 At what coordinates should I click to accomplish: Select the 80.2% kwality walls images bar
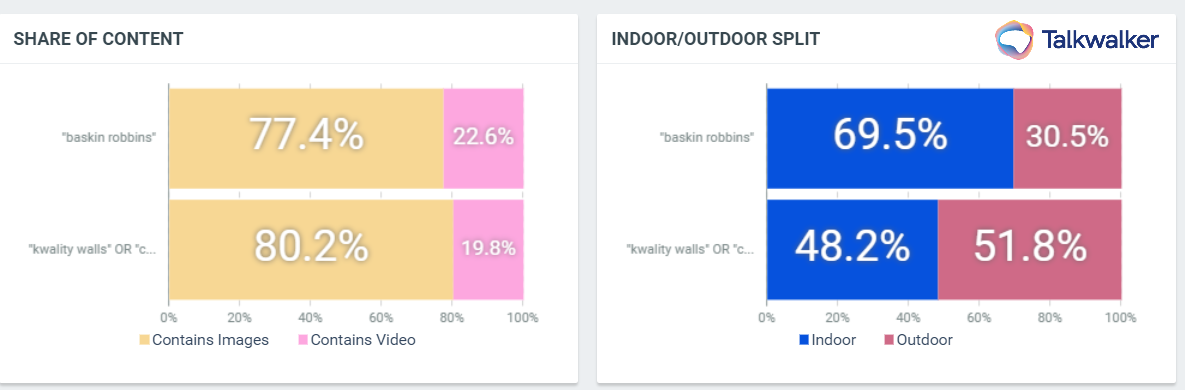(311, 249)
